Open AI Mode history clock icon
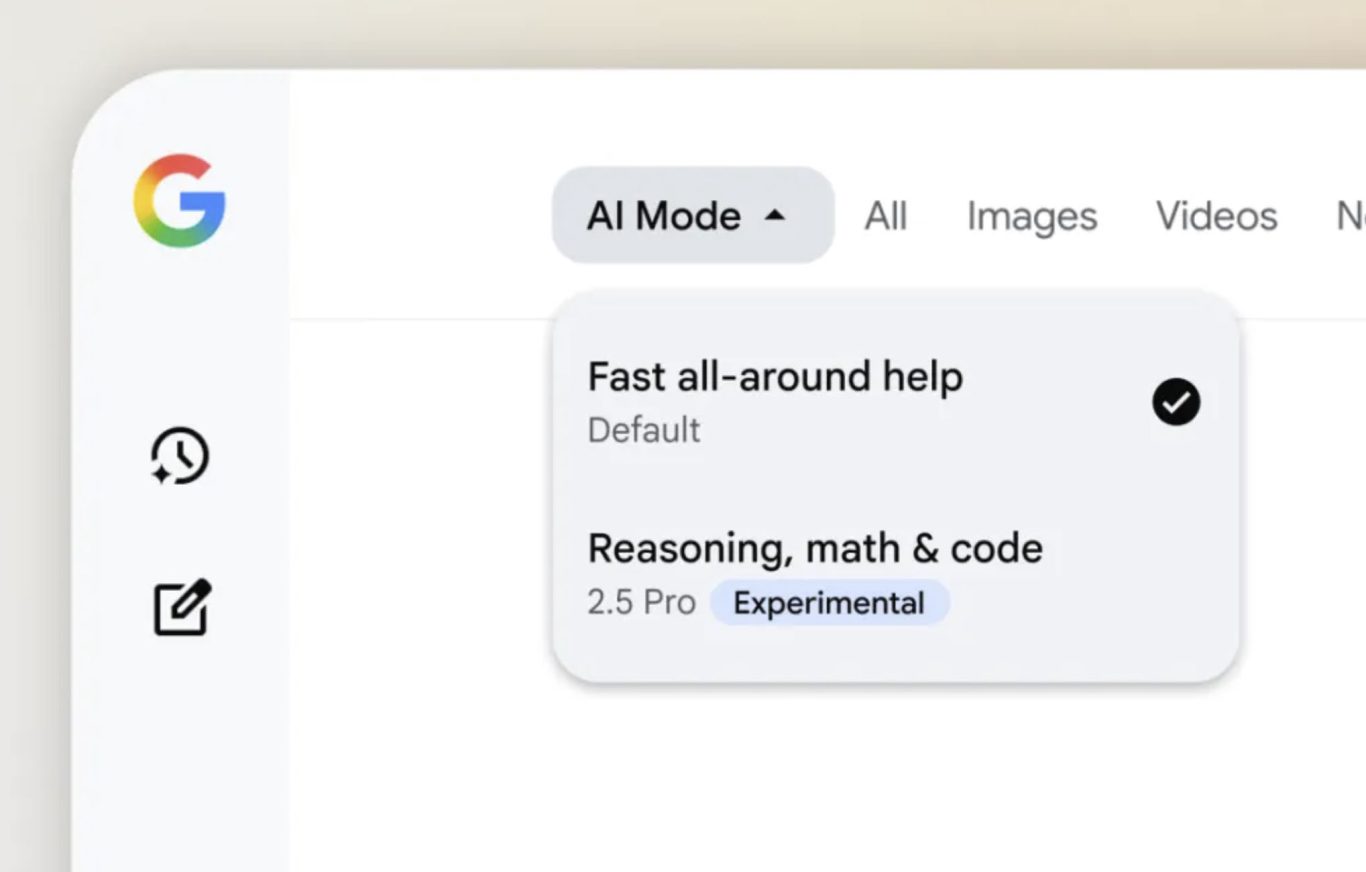Image resolution: width=1366 pixels, height=872 pixels. coord(181,457)
